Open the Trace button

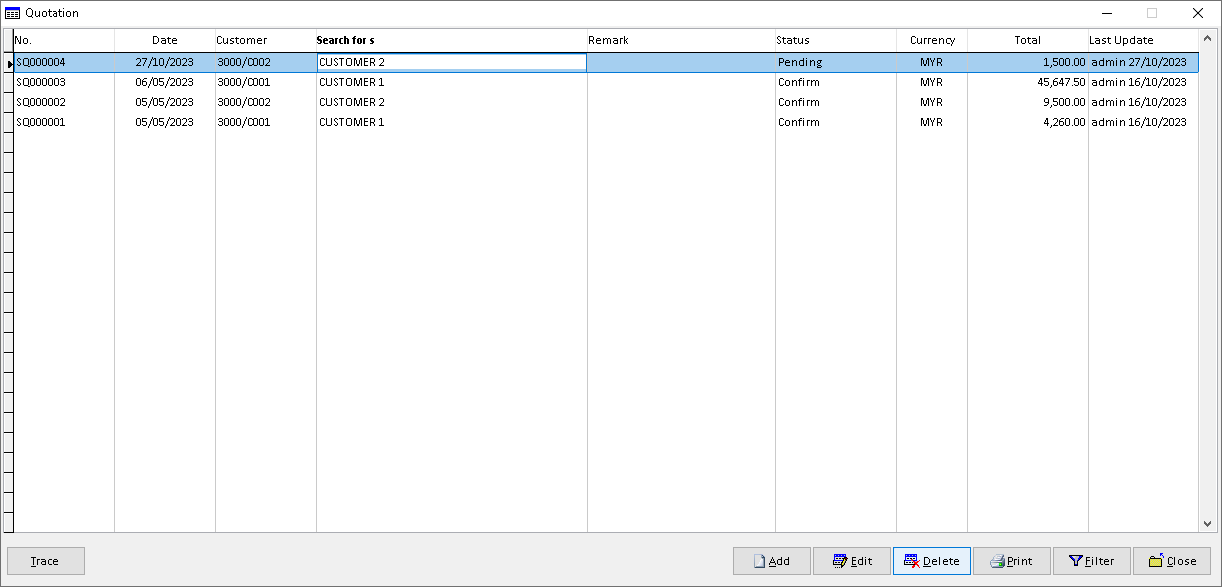click(x=45, y=561)
